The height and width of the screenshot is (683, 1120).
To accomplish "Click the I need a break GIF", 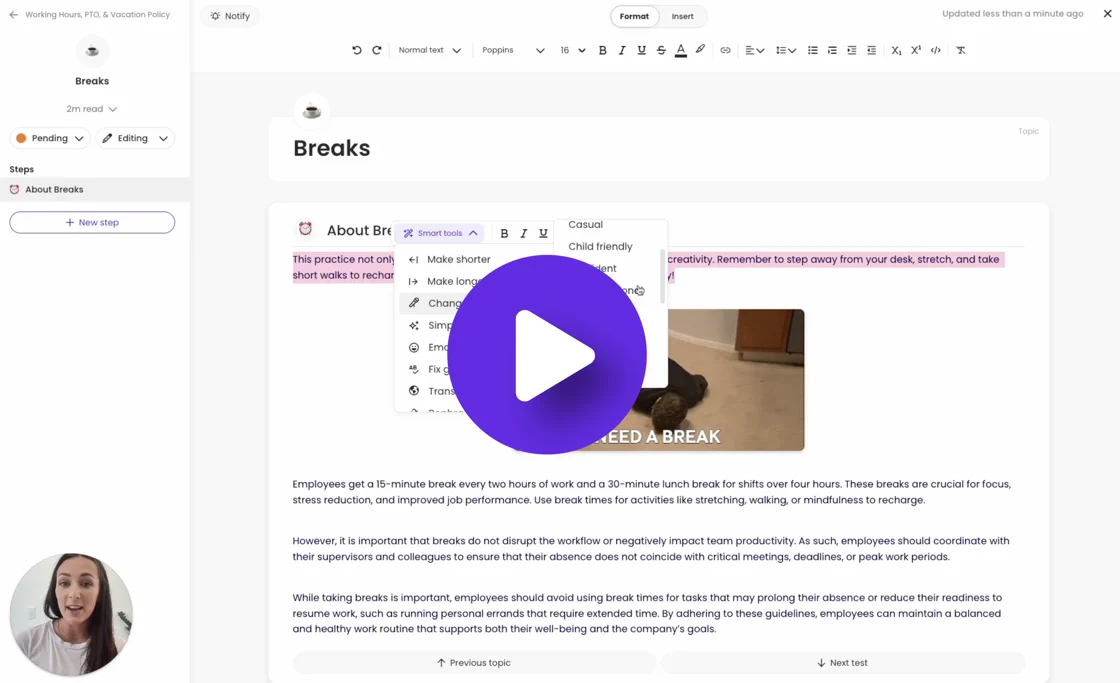I will pos(726,380).
